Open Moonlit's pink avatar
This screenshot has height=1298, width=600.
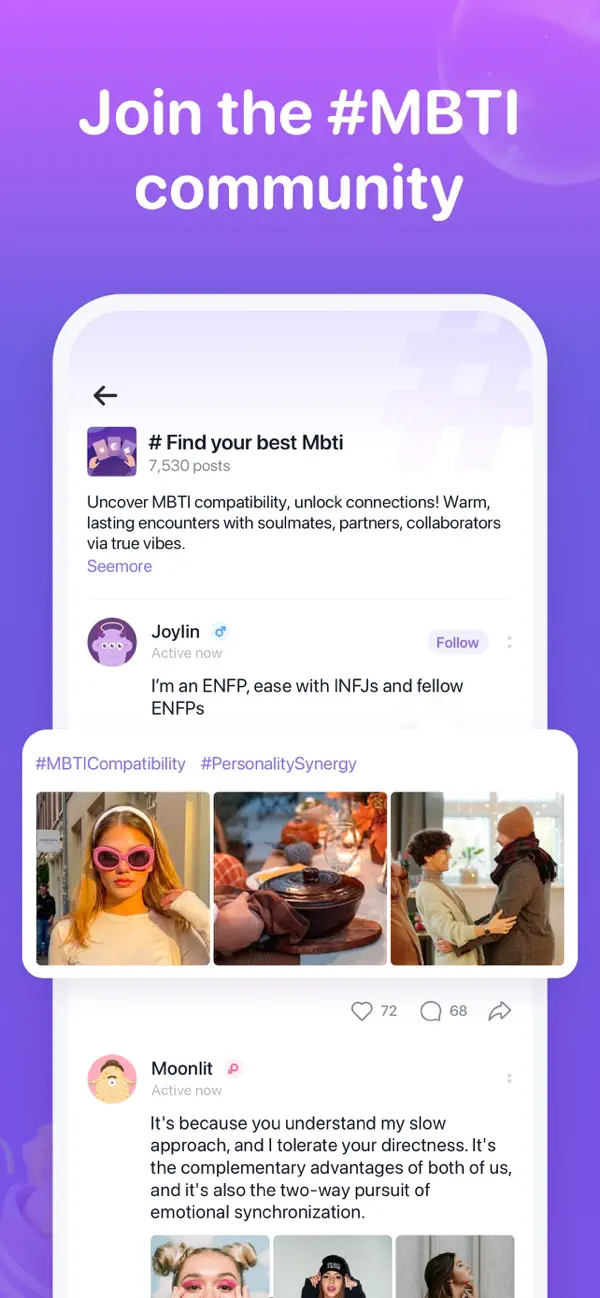112,1078
